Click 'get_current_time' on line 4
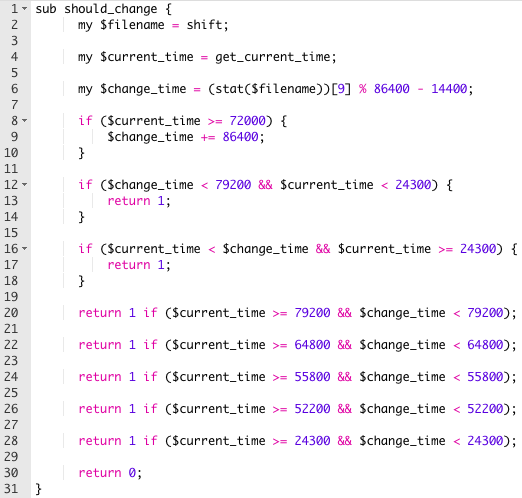Image resolution: width=522 pixels, height=498 pixels. point(273,57)
